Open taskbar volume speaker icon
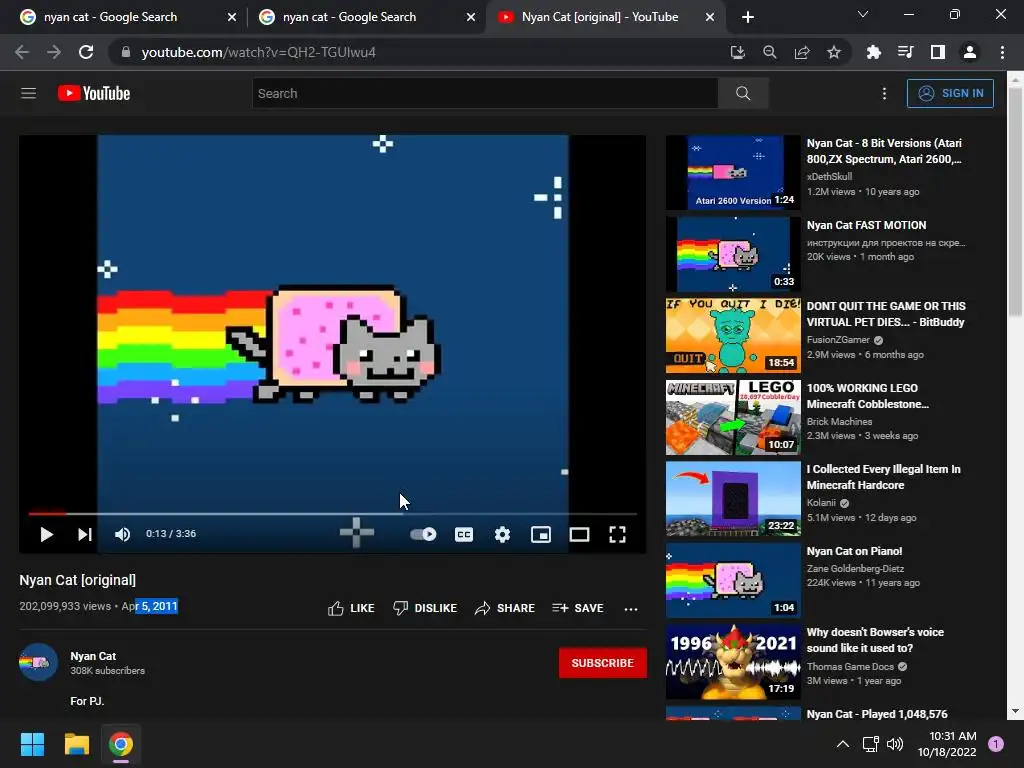The height and width of the screenshot is (768, 1024). click(x=895, y=744)
